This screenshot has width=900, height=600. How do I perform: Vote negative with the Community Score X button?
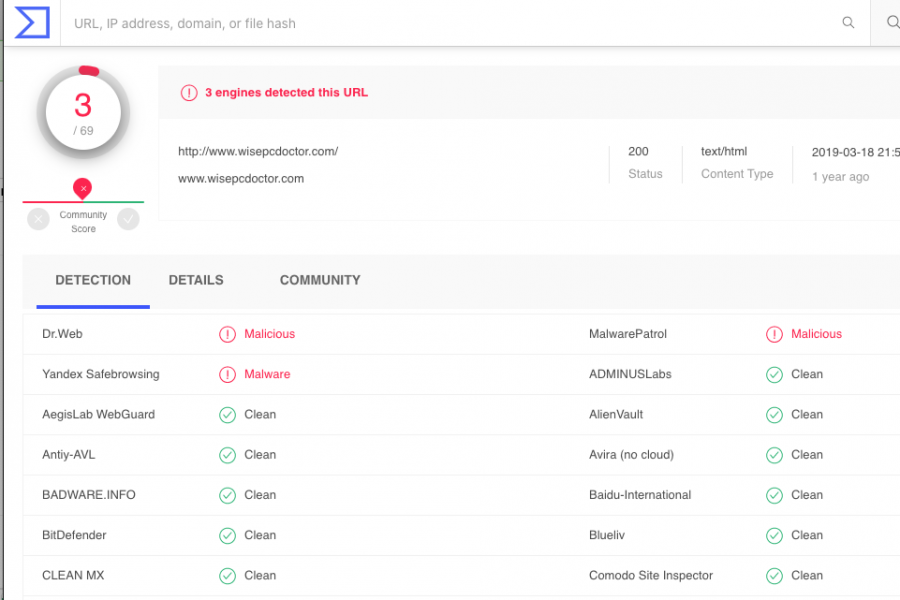pos(38,219)
